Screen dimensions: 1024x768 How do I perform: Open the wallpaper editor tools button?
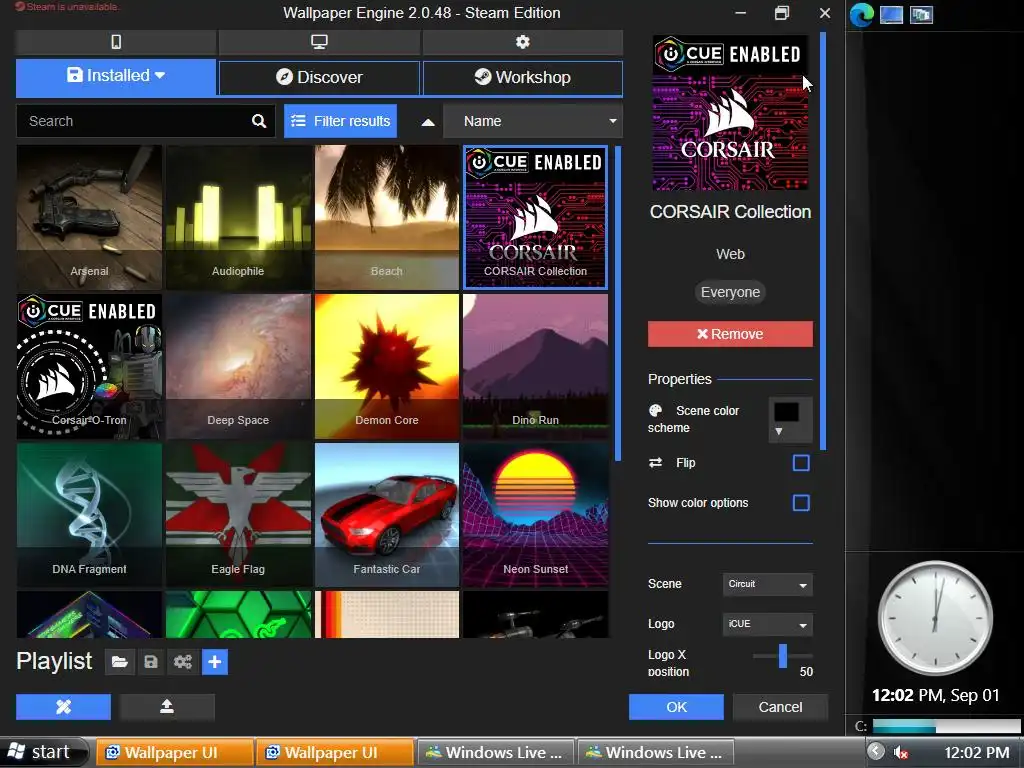(x=63, y=707)
